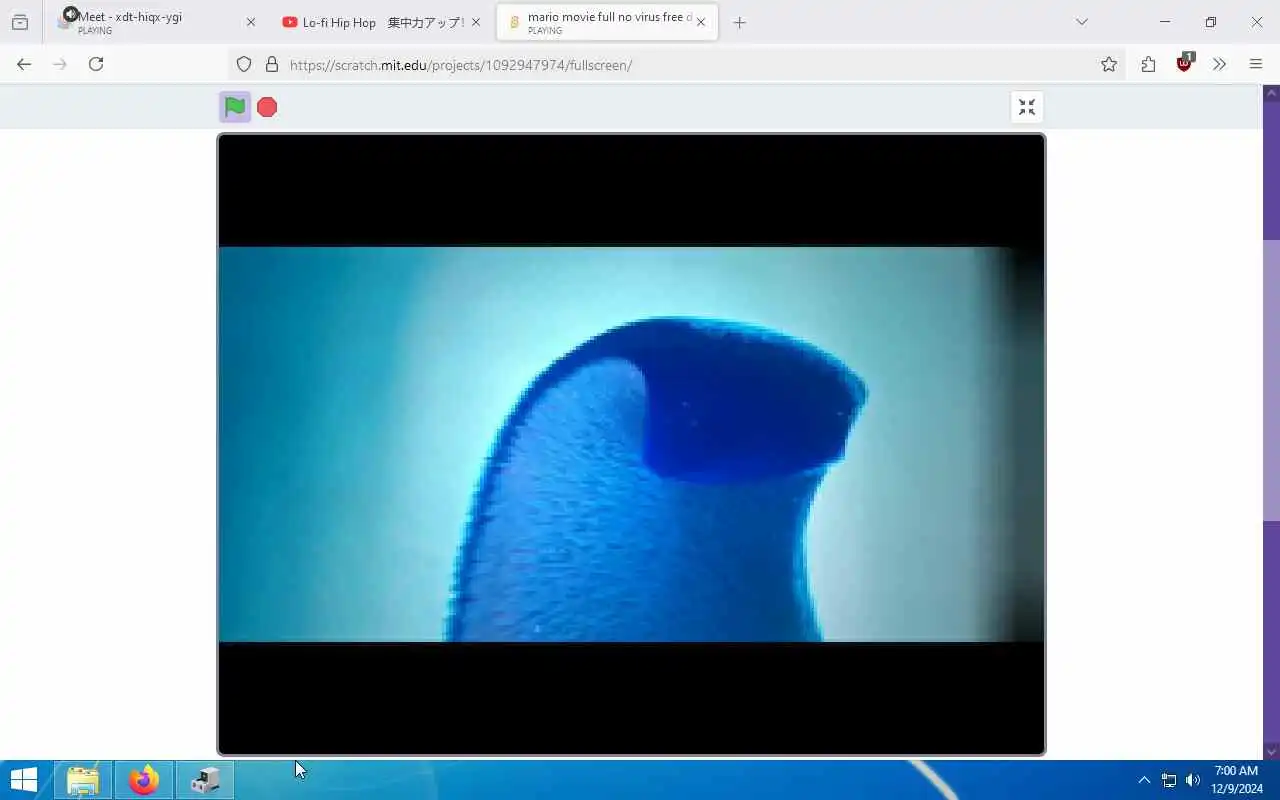Open the network tray icon
This screenshot has width=1280, height=800.
[1168, 780]
